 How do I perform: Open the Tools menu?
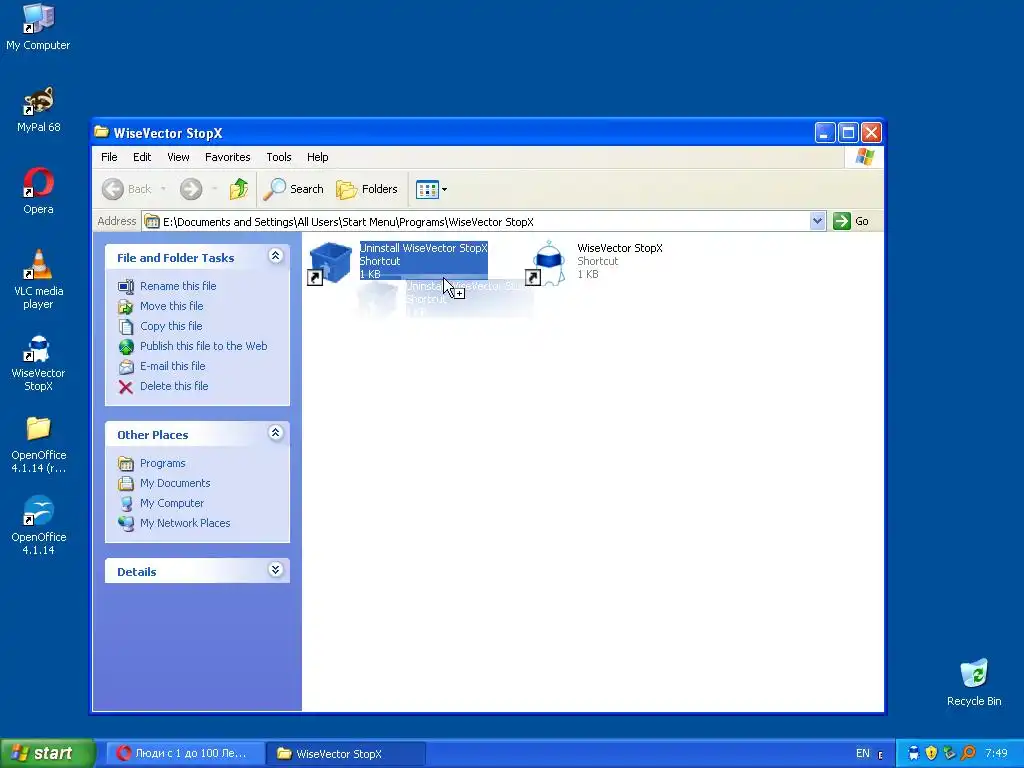(279, 157)
